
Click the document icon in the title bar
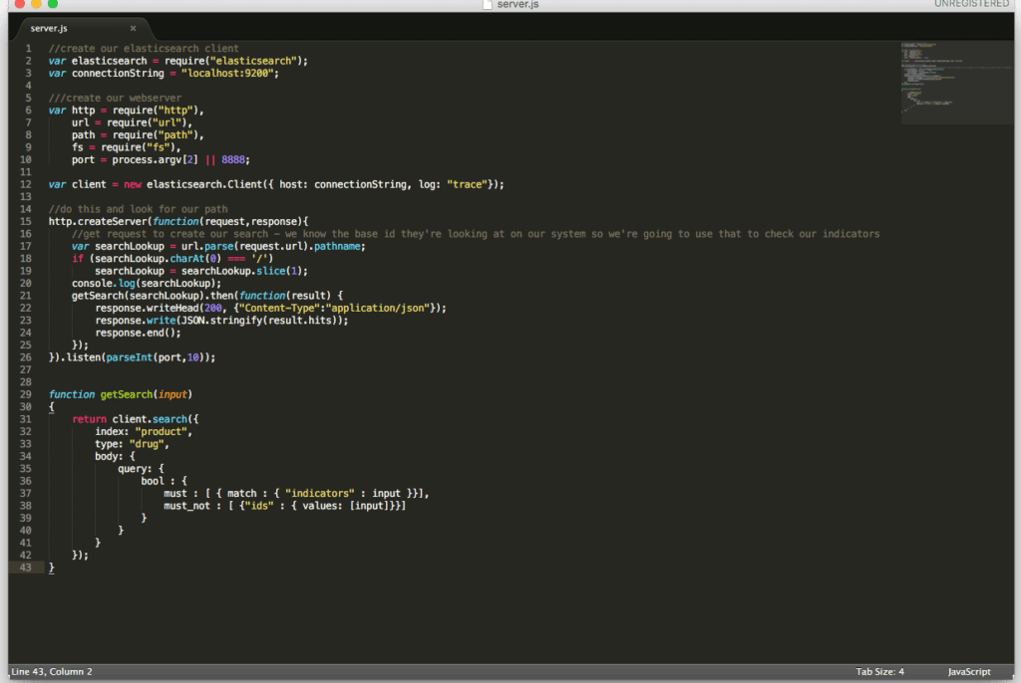coord(488,5)
